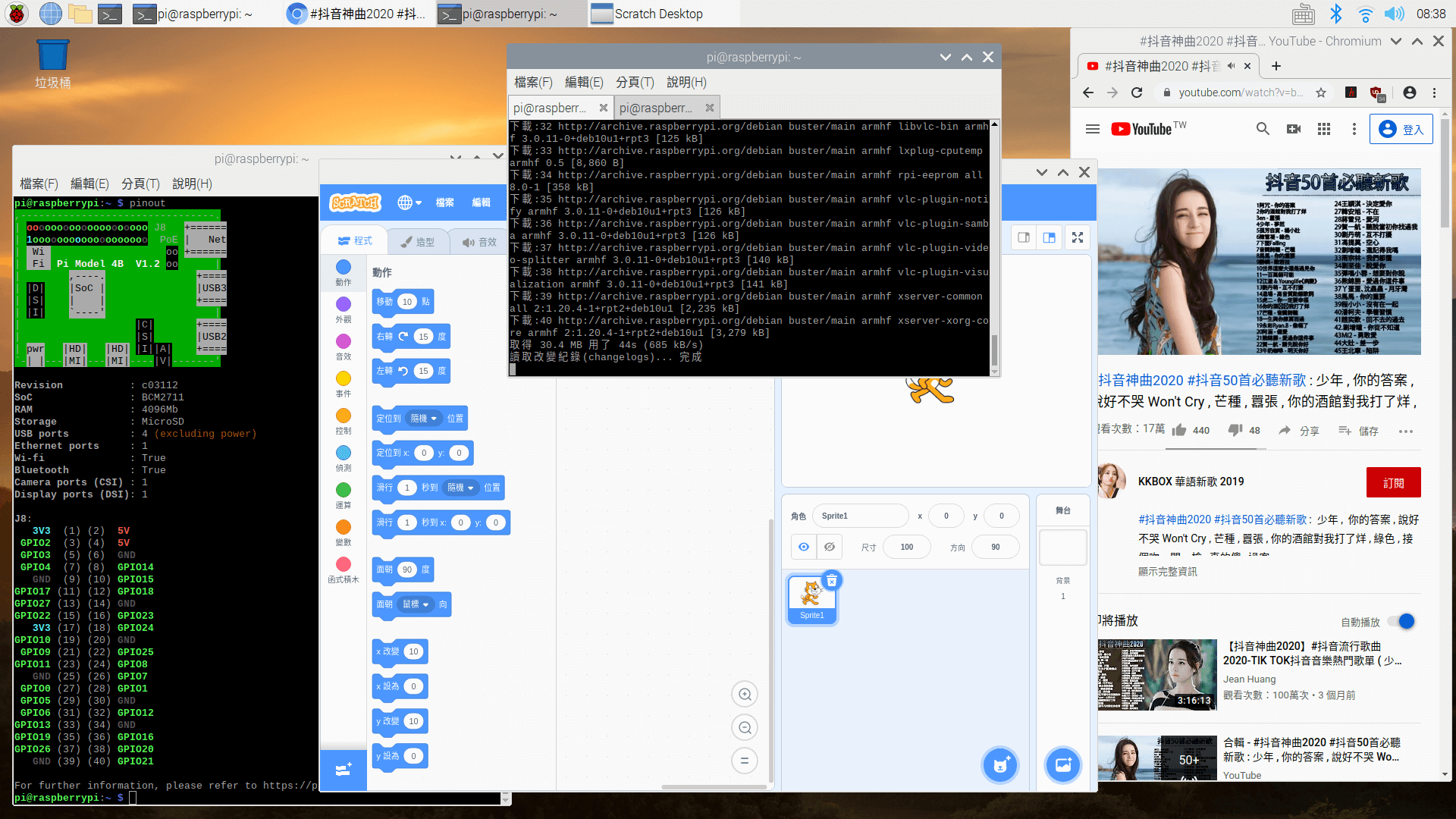1456x819 pixels.
Task: Select the 偵測 (Sensing) block category
Action: tap(343, 453)
